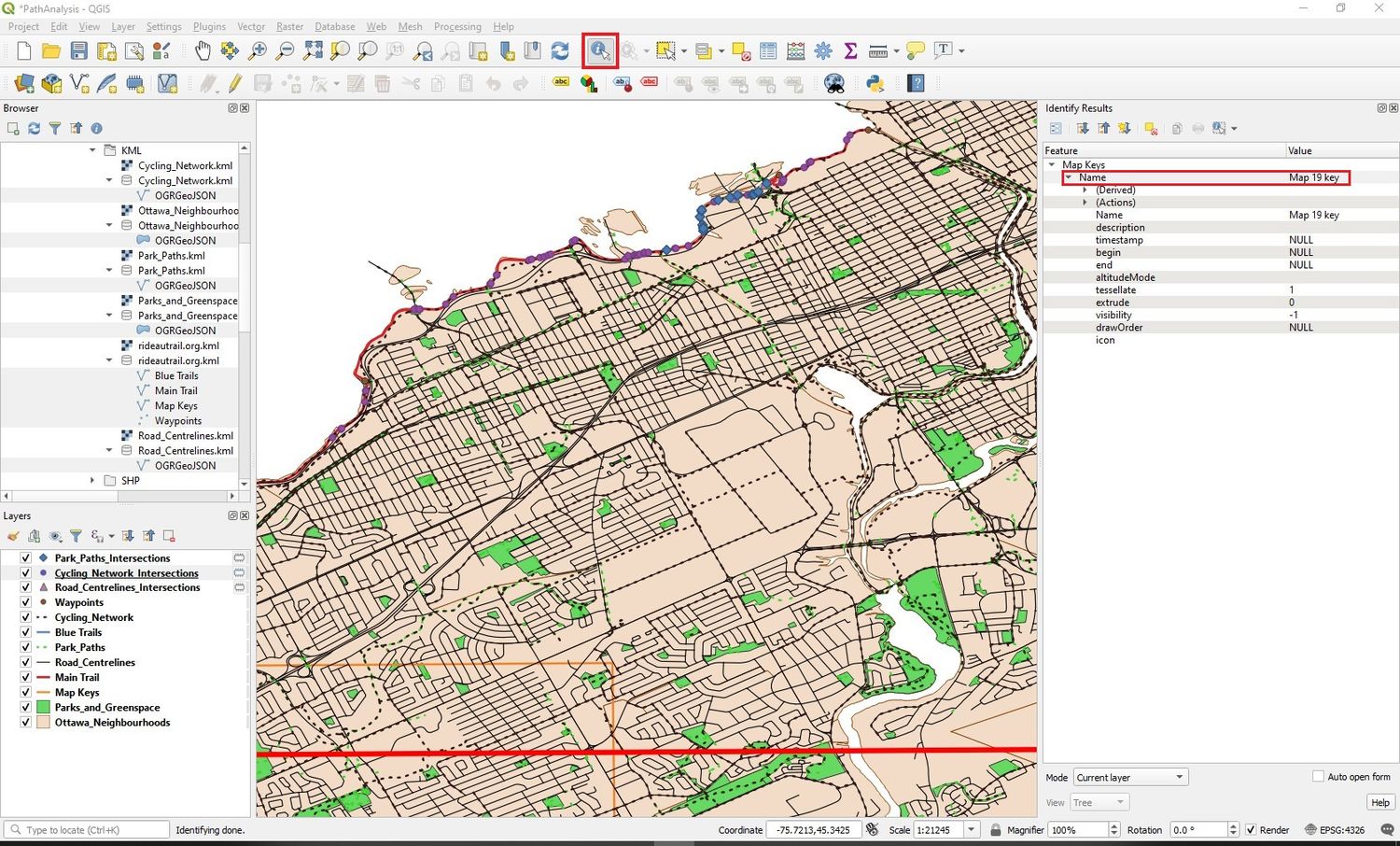Uncheck the Parks_and_Greenspace layer
Image resolution: width=1400 pixels, height=846 pixels.
pos(26,707)
